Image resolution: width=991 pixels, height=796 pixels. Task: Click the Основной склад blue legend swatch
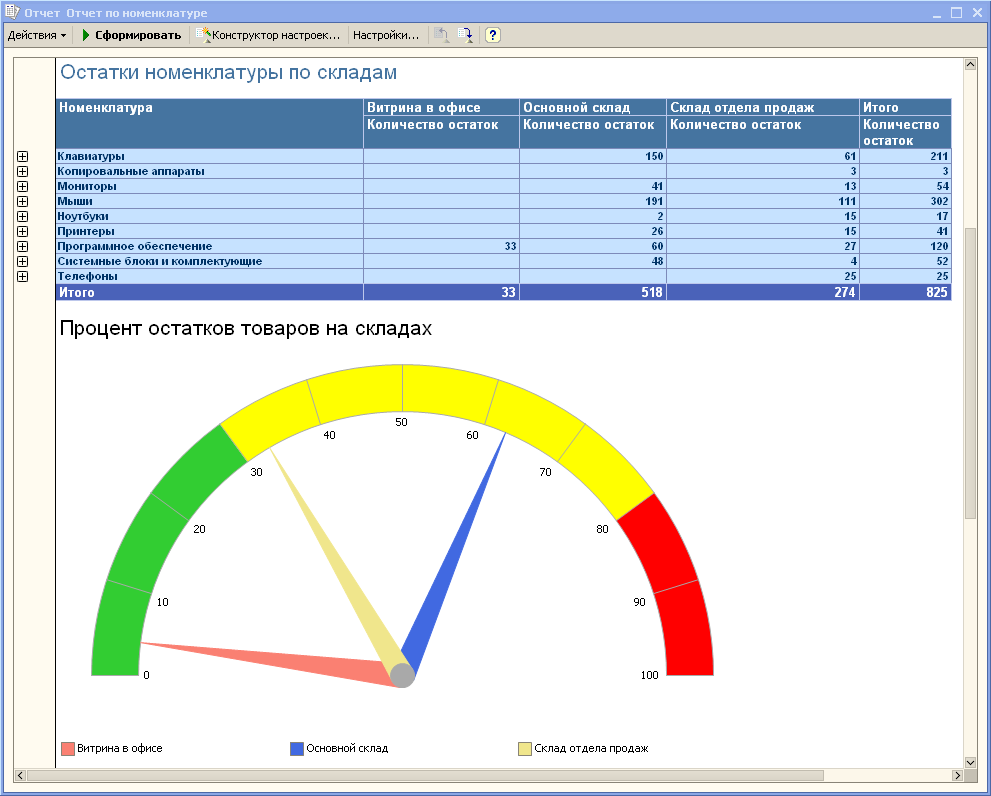(296, 749)
